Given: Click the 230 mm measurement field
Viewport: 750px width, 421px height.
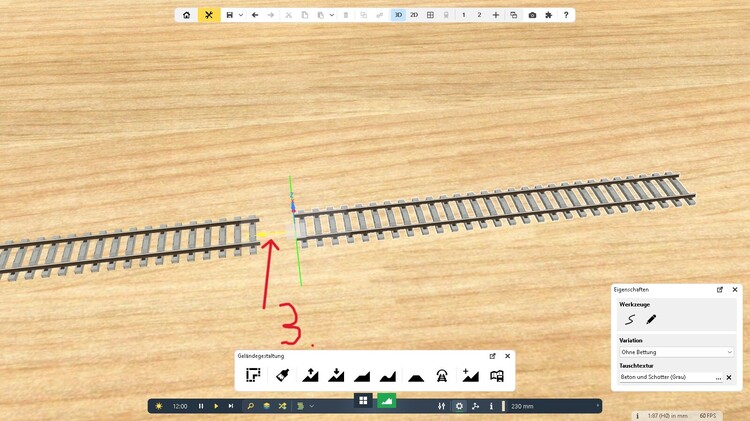Looking at the screenshot, I should click(522, 406).
